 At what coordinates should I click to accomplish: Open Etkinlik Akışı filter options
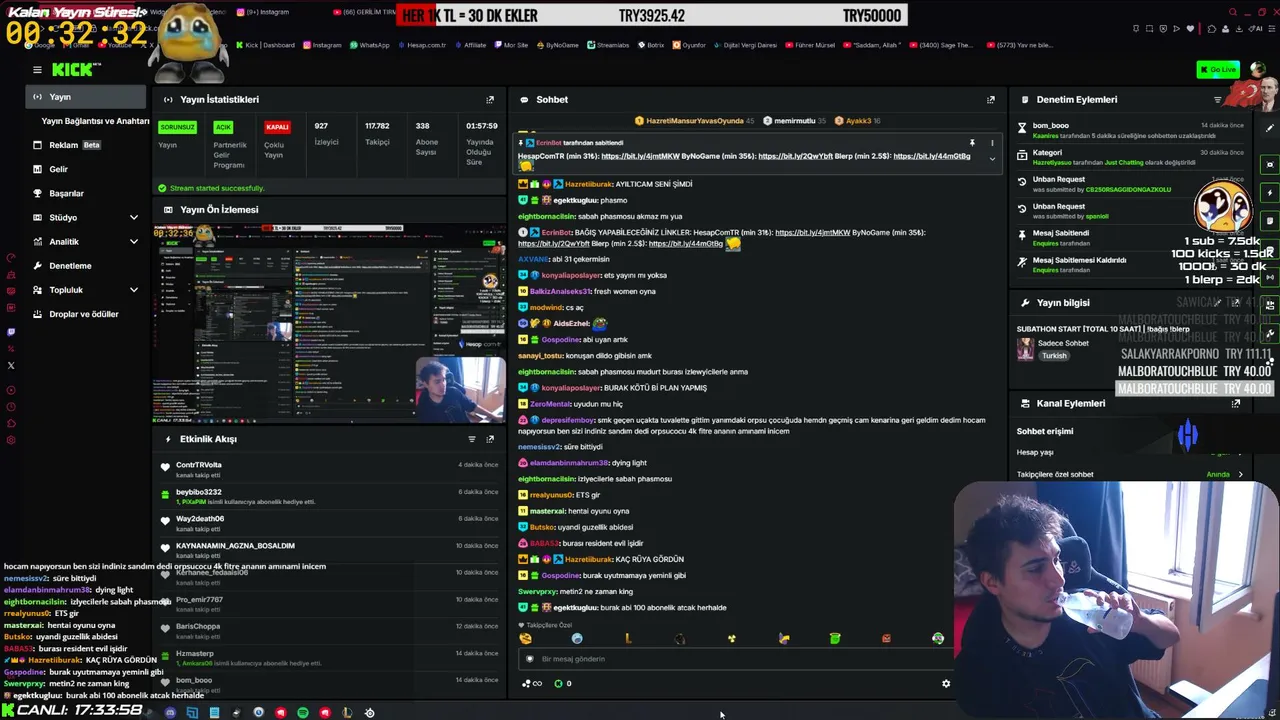click(472, 439)
